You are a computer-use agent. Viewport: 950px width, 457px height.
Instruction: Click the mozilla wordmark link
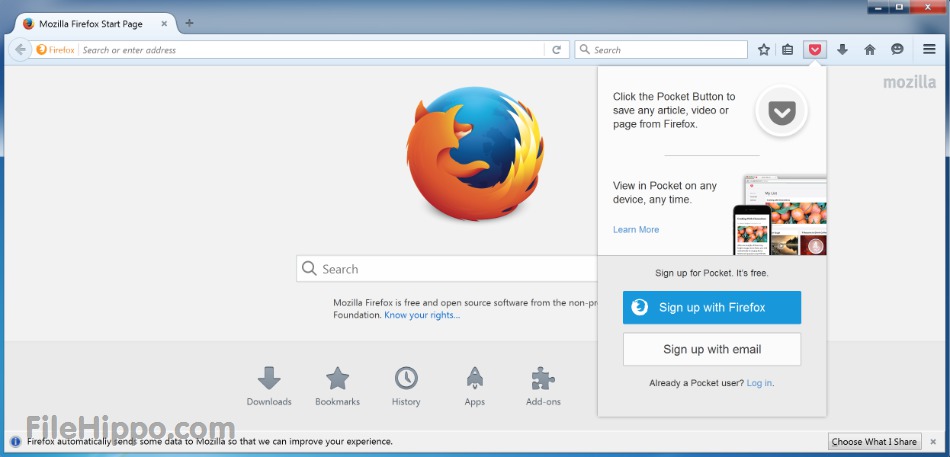[x=909, y=82]
